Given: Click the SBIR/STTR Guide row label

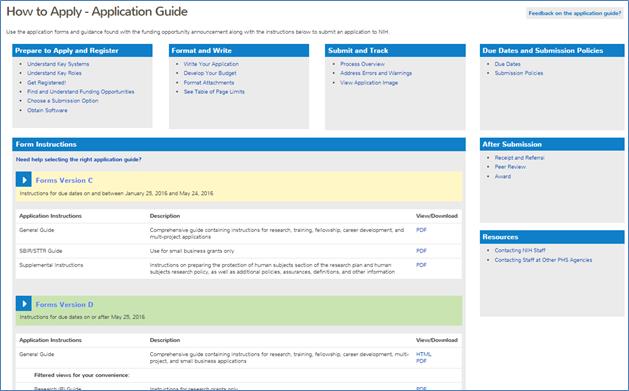Looking at the screenshot, I should [x=41, y=251].
